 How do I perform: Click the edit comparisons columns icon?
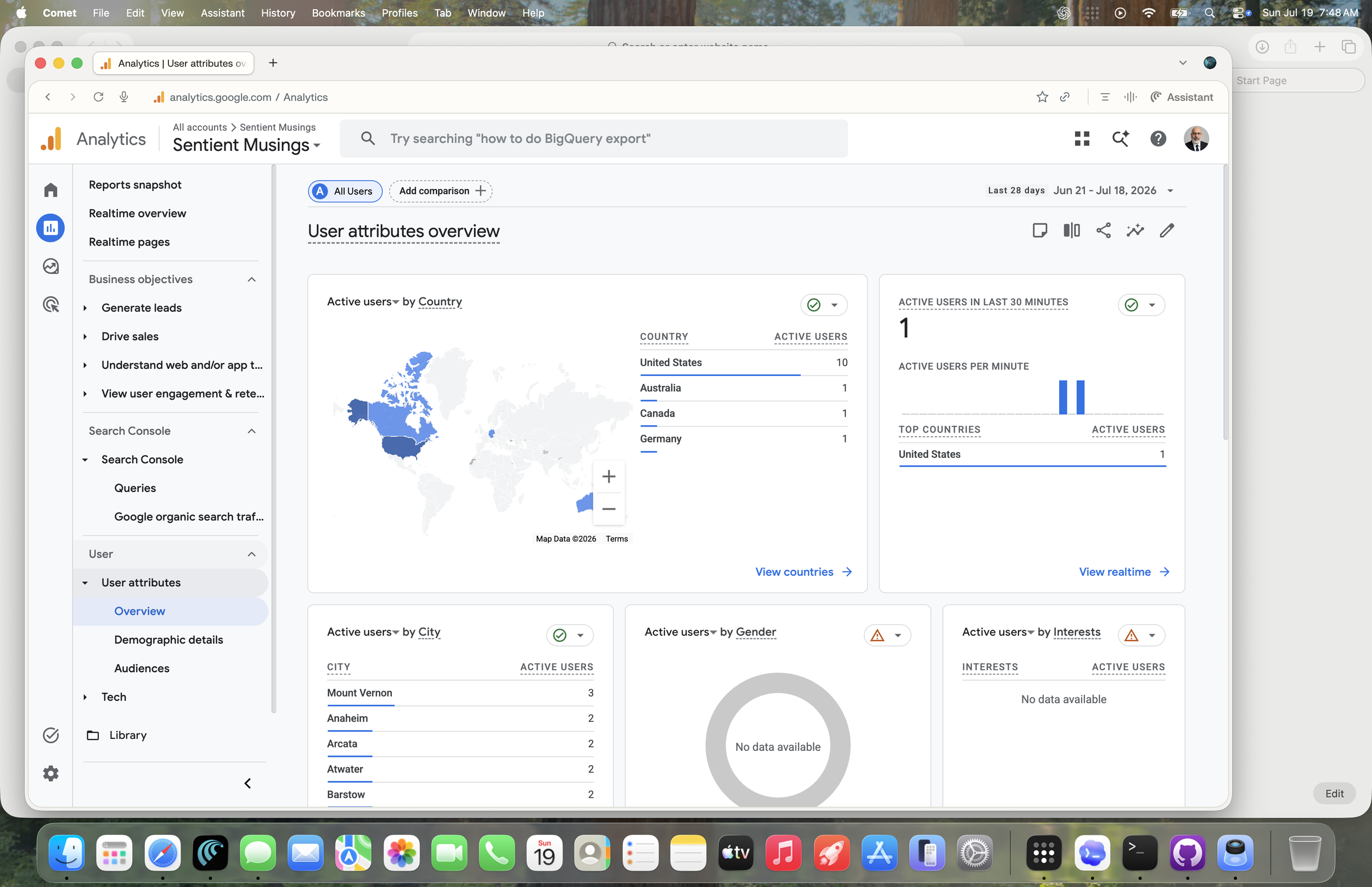1071,231
